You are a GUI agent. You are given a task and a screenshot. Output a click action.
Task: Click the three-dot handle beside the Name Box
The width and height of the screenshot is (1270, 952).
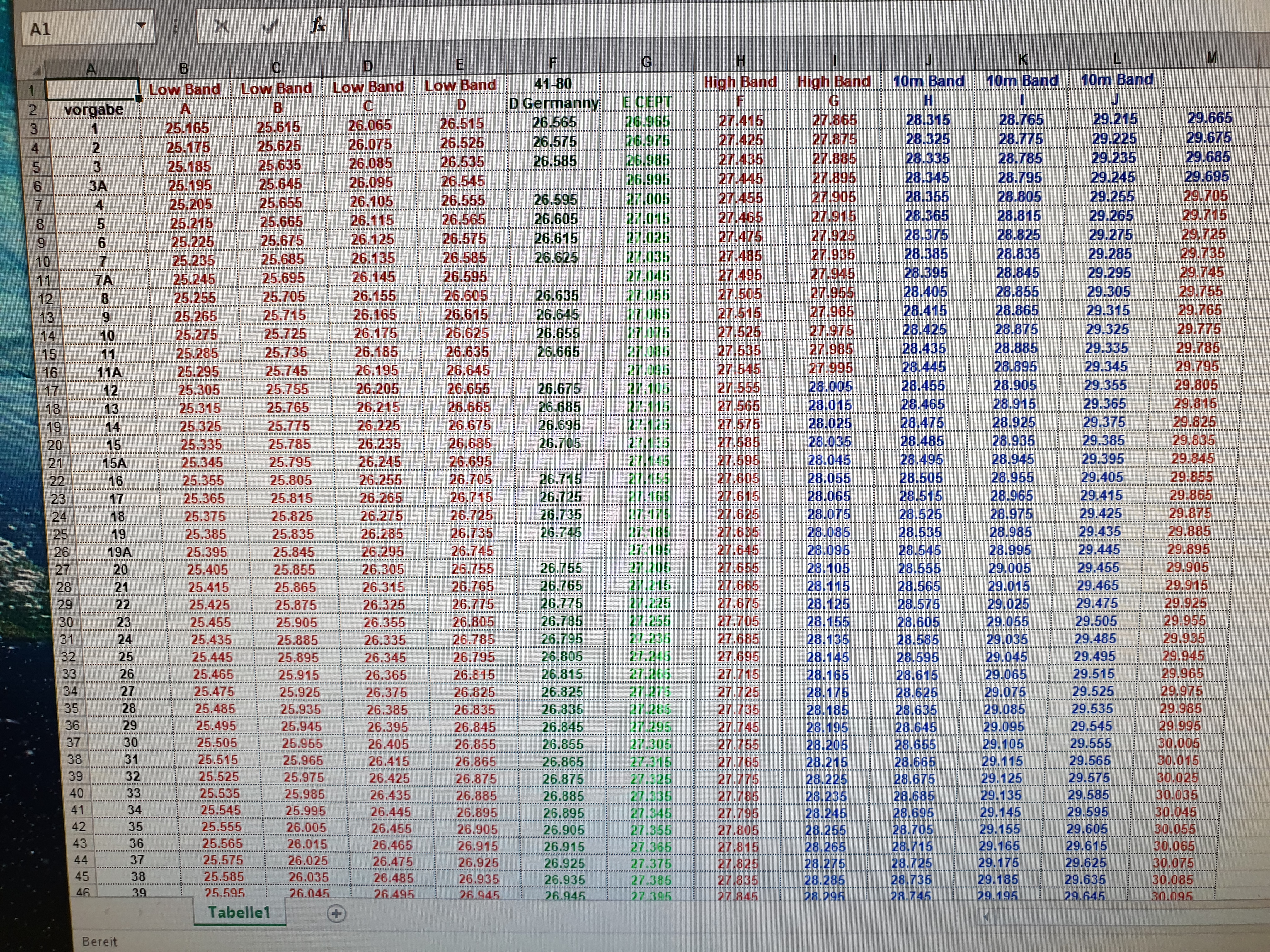(176, 26)
